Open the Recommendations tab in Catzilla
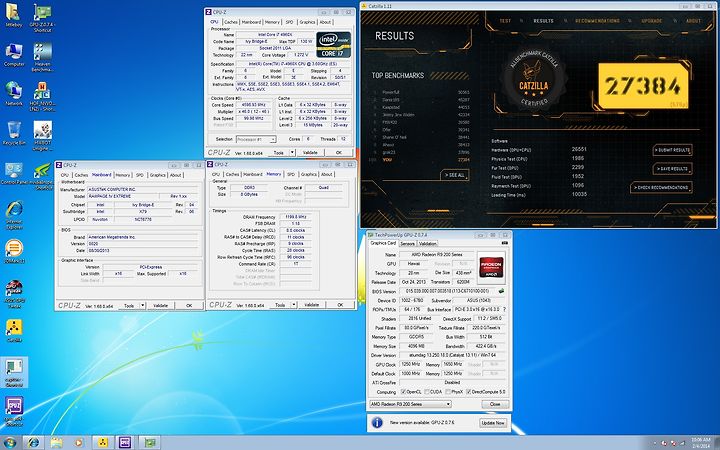This screenshot has height=450, width=720. (597, 21)
